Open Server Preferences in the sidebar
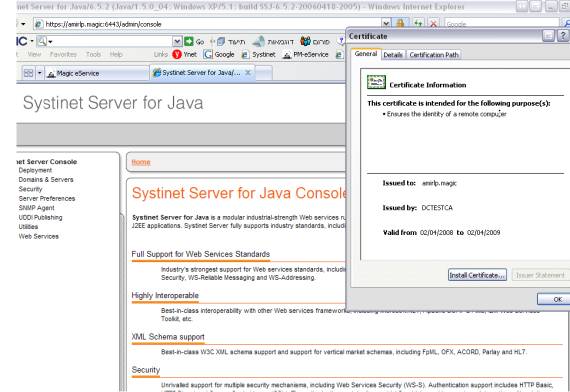The image size is (570, 392). [47, 199]
